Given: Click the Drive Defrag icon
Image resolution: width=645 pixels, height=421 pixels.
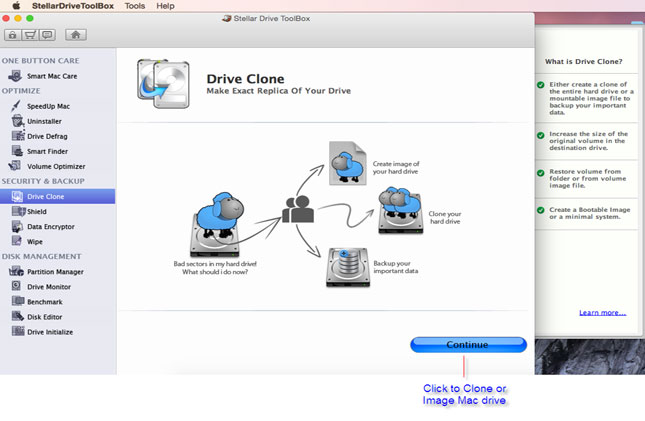Looking at the screenshot, I should pos(18,136).
